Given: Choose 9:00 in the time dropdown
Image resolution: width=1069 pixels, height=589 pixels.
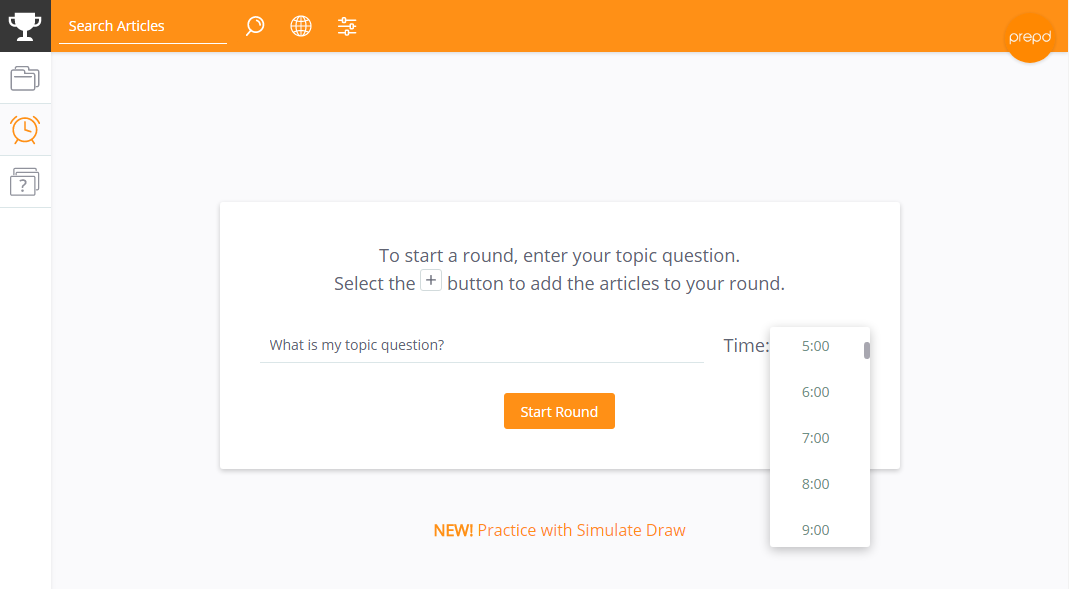Looking at the screenshot, I should pos(815,530).
